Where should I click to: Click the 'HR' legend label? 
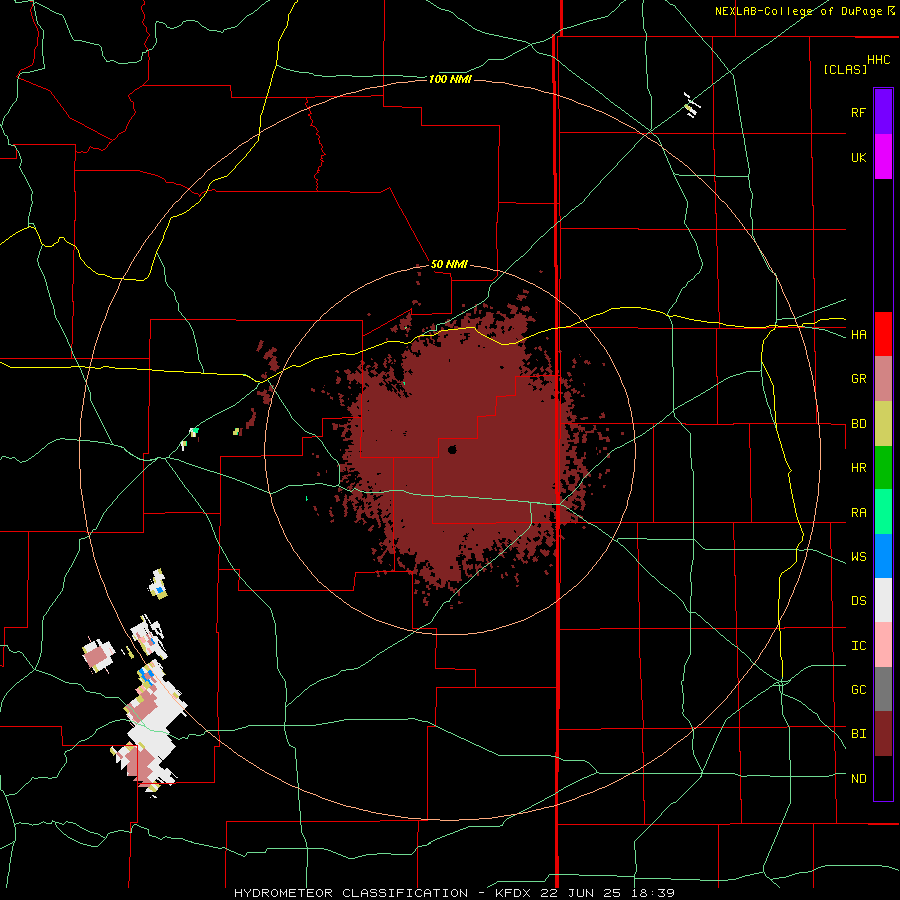[858, 468]
